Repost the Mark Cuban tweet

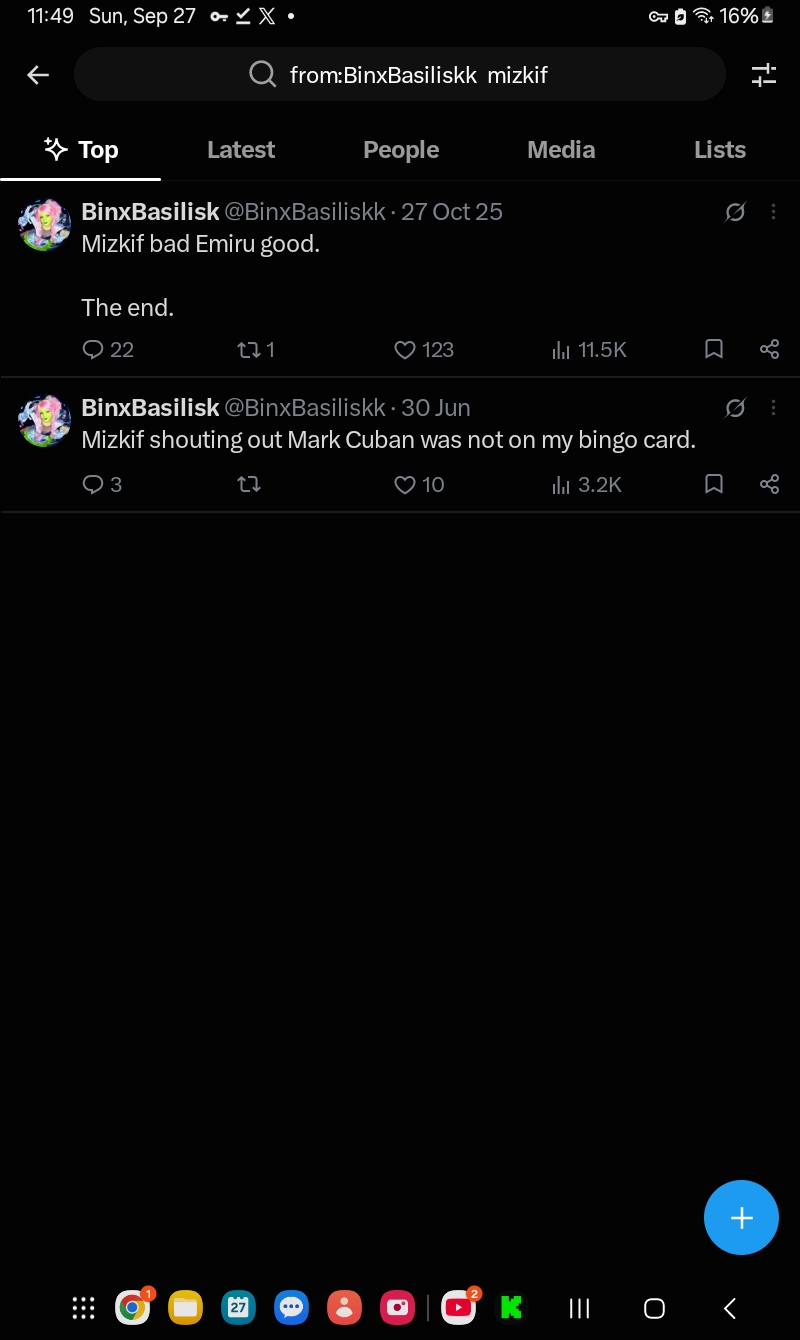click(249, 485)
